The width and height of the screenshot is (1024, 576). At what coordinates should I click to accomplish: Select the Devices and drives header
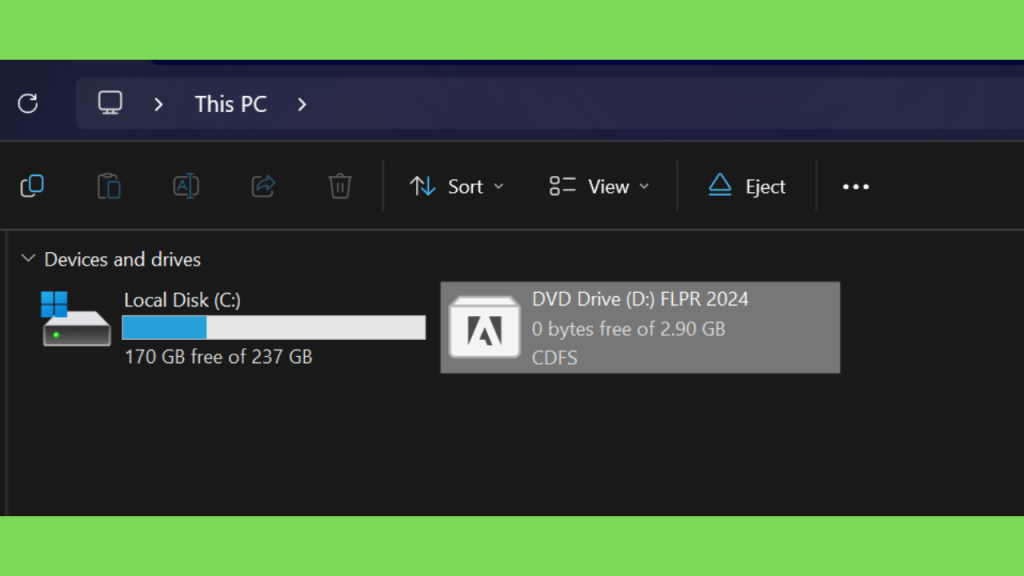coord(122,259)
